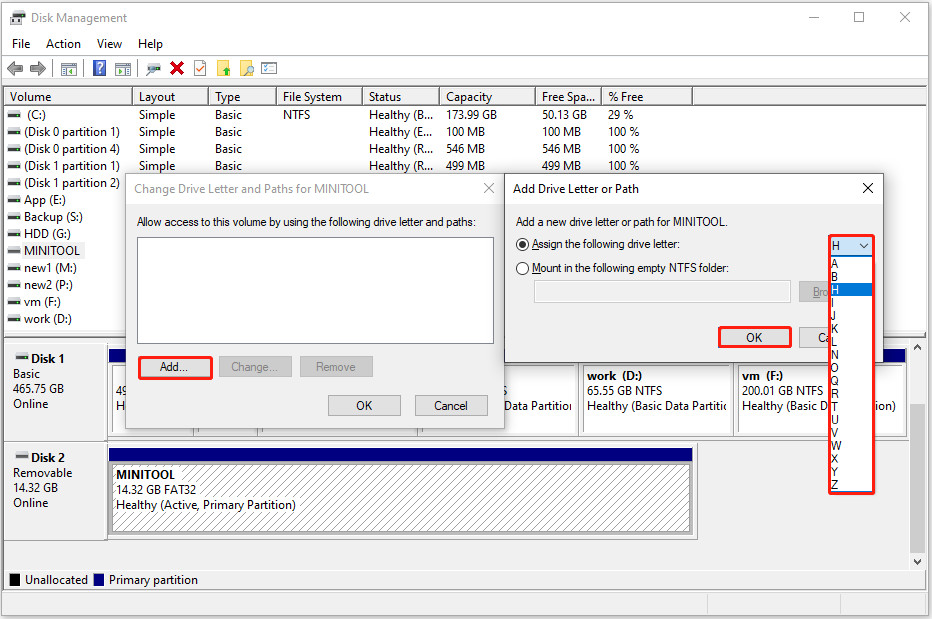Click the Add button in Change Drive Letter dialog
This screenshot has width=932, height=619.
(175, 367)
